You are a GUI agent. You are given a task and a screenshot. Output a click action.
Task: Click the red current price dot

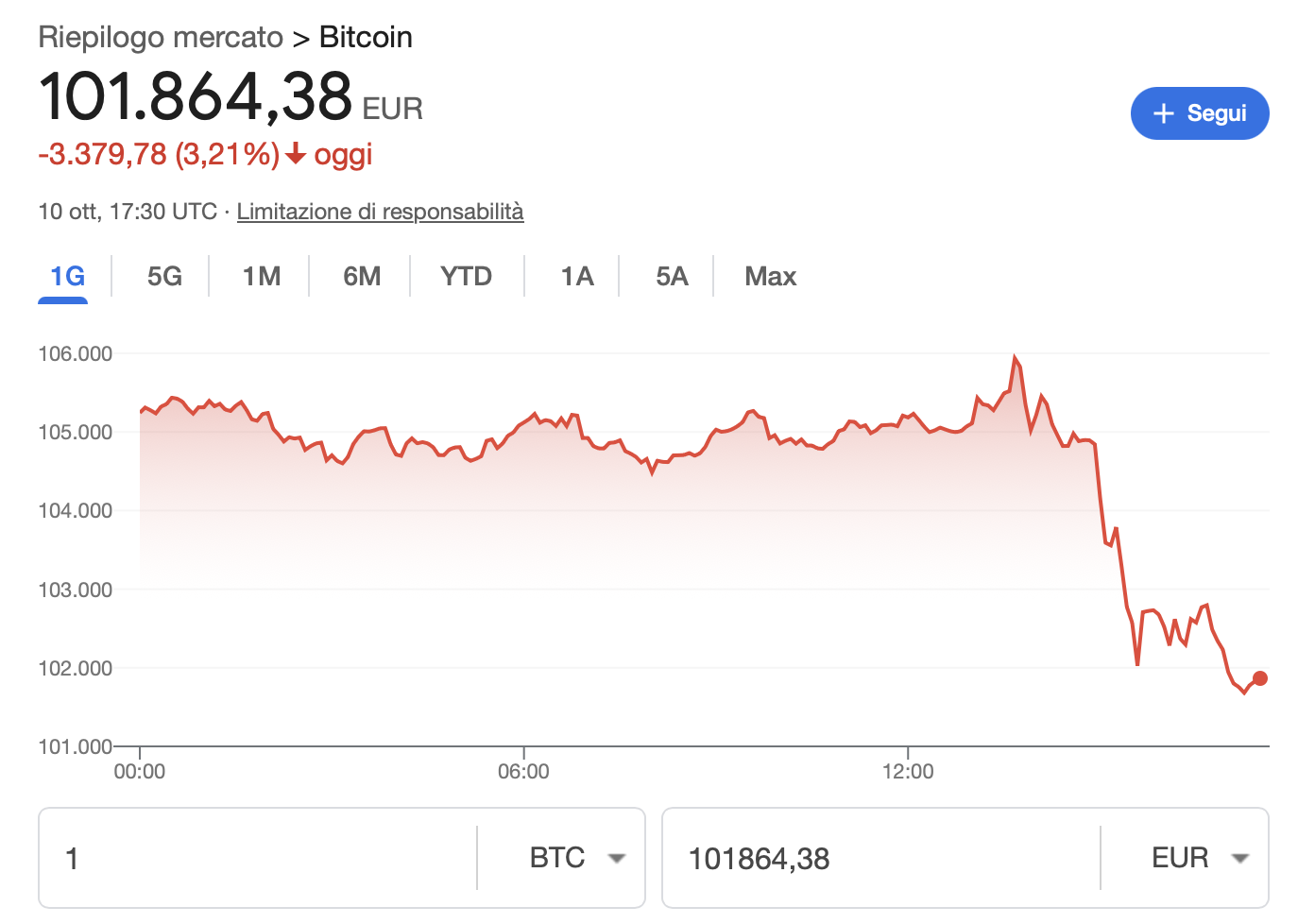click(1259, 678)
